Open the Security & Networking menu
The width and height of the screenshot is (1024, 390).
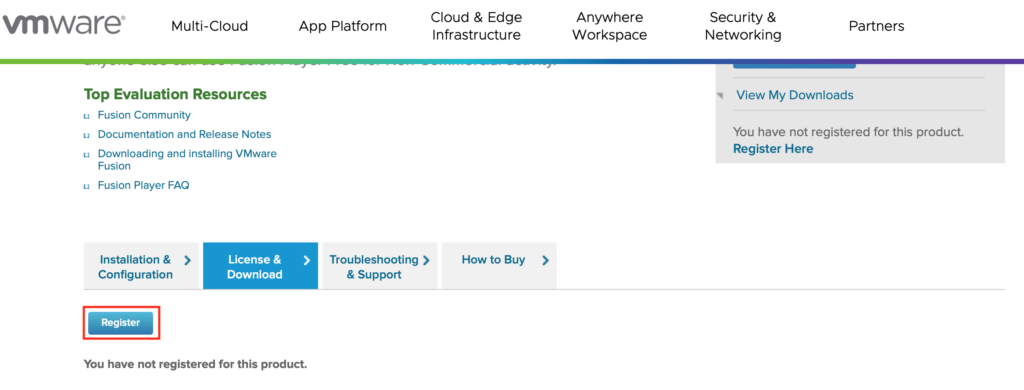[x=743, y=26]
